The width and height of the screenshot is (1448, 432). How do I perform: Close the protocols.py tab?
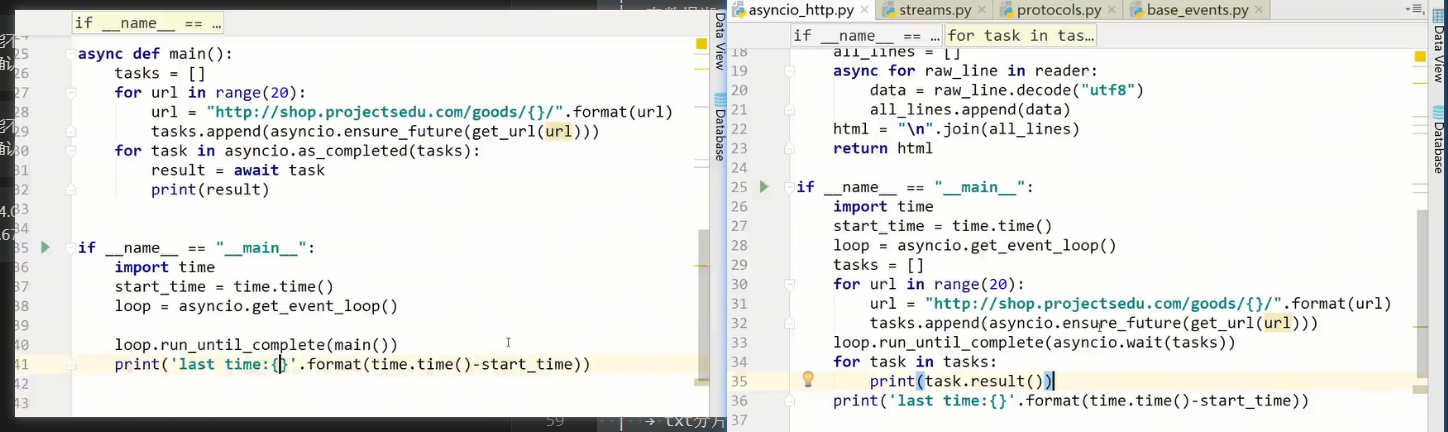pyautogui.click(x=1111, y=11)
